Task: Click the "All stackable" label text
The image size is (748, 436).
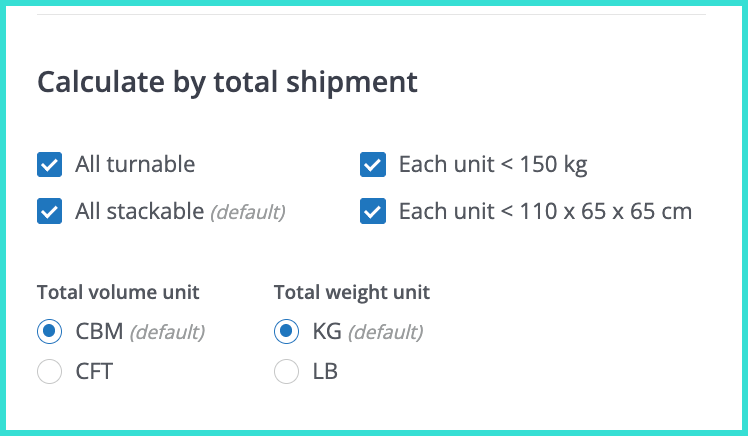Action: (138, 212)
